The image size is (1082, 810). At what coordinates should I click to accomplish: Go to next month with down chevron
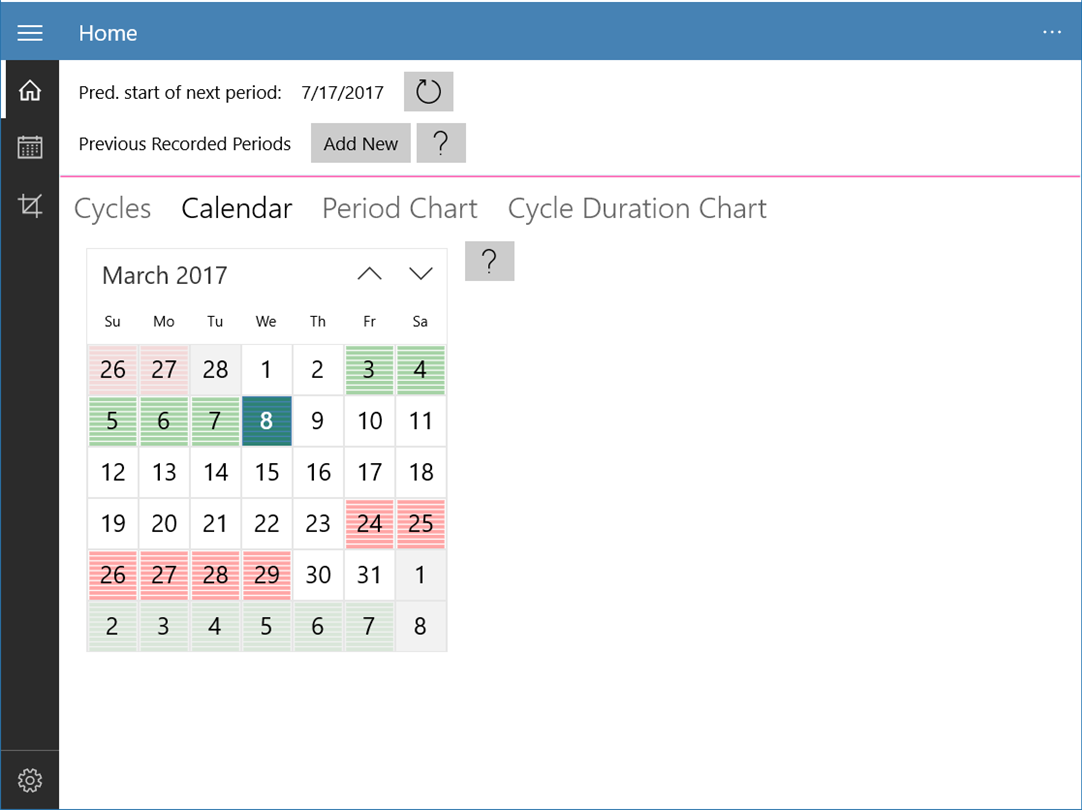[421, 274]
